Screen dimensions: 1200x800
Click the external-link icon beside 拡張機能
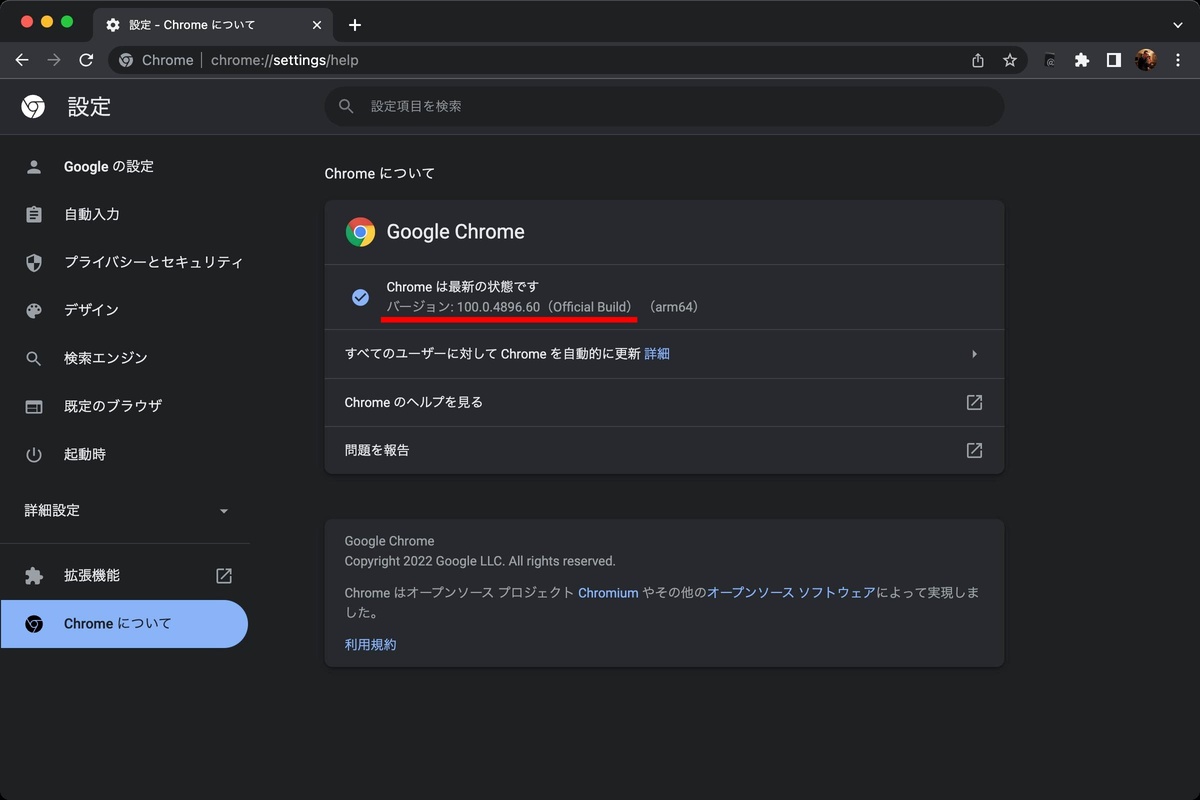(x=224, y=576)
